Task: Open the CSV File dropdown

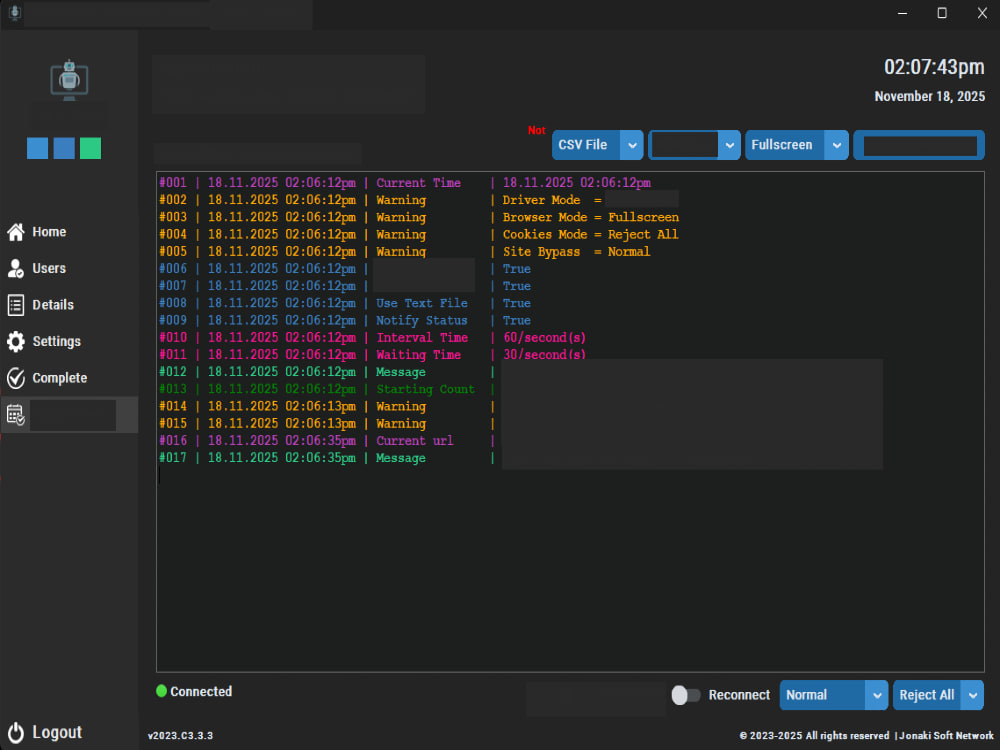Action: pos(598,145)
